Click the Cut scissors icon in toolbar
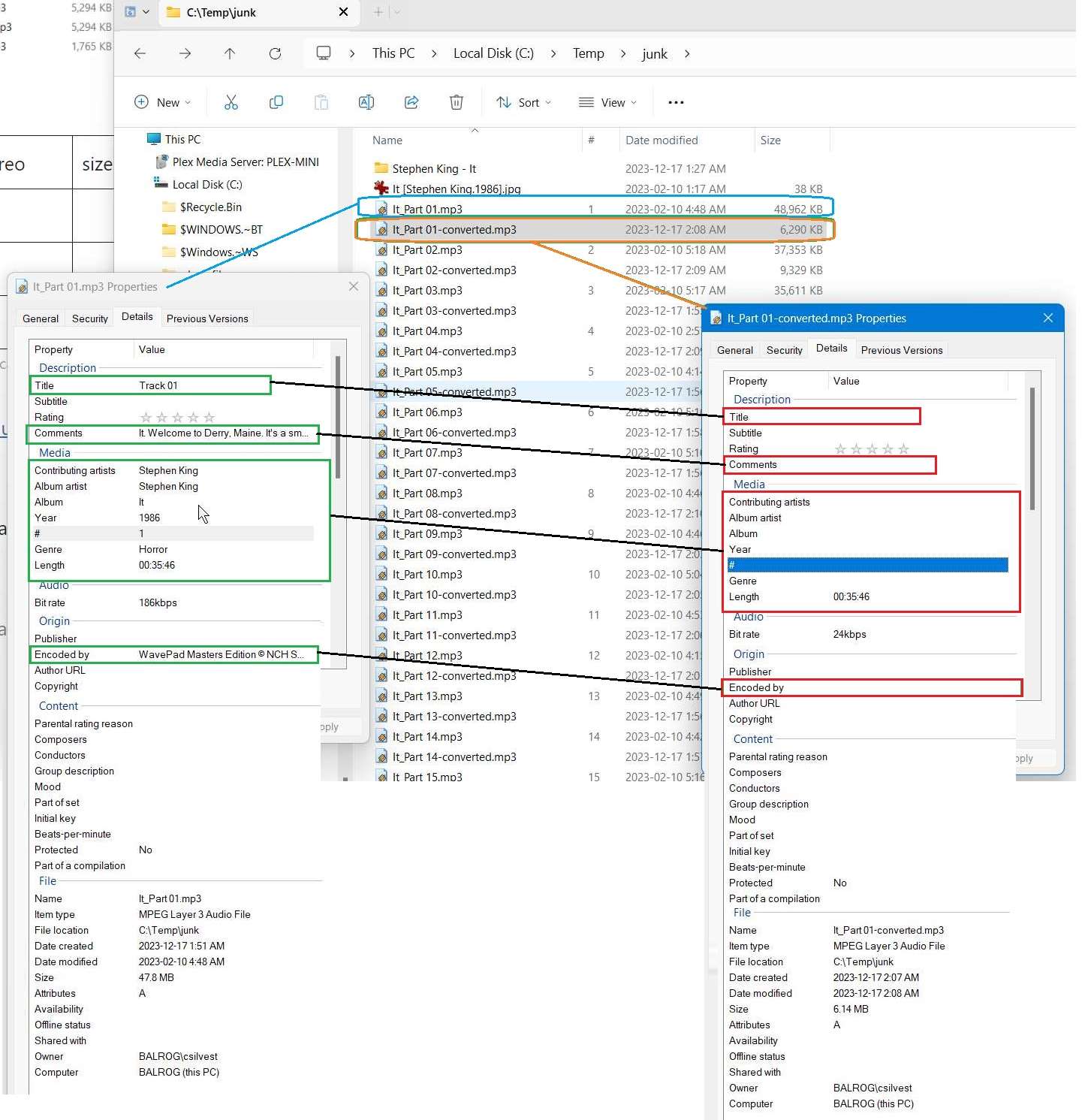This screenshot has width=1085, height=1120. pos(231,102)
